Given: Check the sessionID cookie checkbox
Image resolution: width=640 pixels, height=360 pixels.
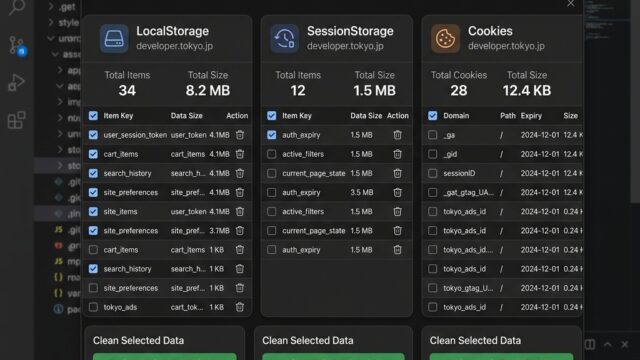Looking at the screenshot, I should pyautogui.click(x=433, y=173).
